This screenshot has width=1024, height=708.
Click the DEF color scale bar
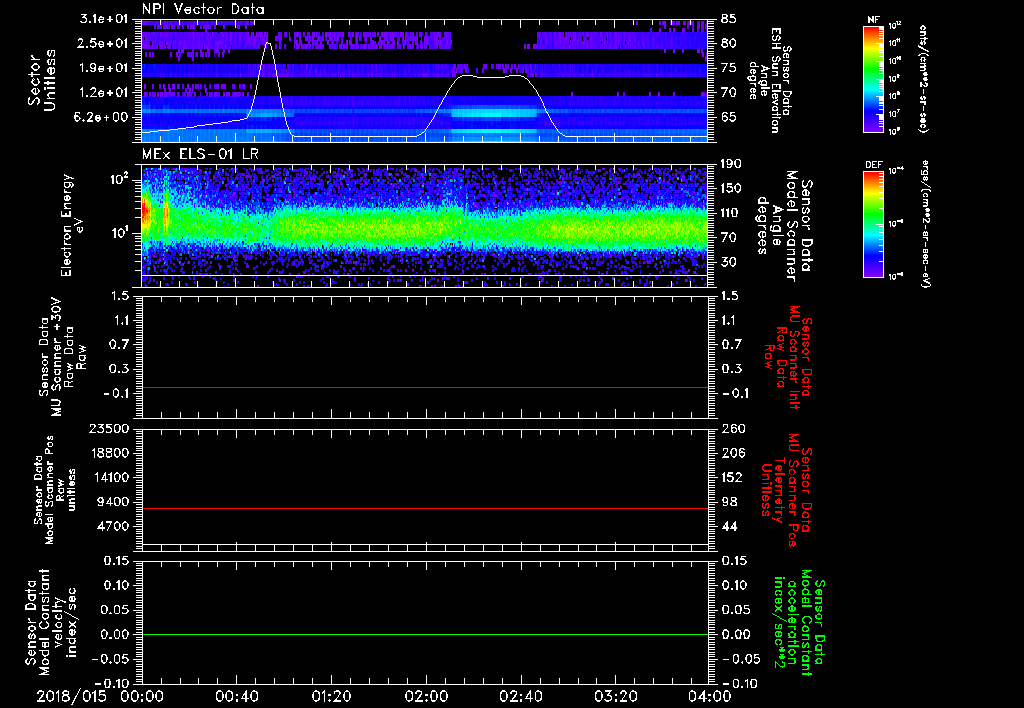click(873, 224)
